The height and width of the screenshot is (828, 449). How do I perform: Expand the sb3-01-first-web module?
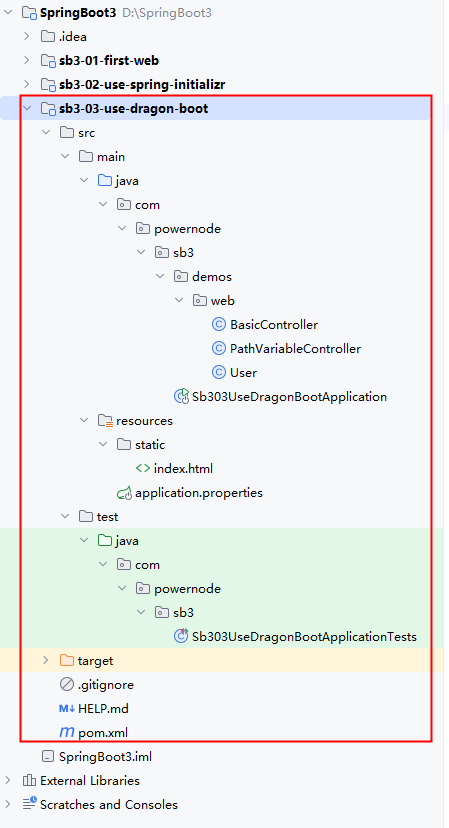coord(26,60)
